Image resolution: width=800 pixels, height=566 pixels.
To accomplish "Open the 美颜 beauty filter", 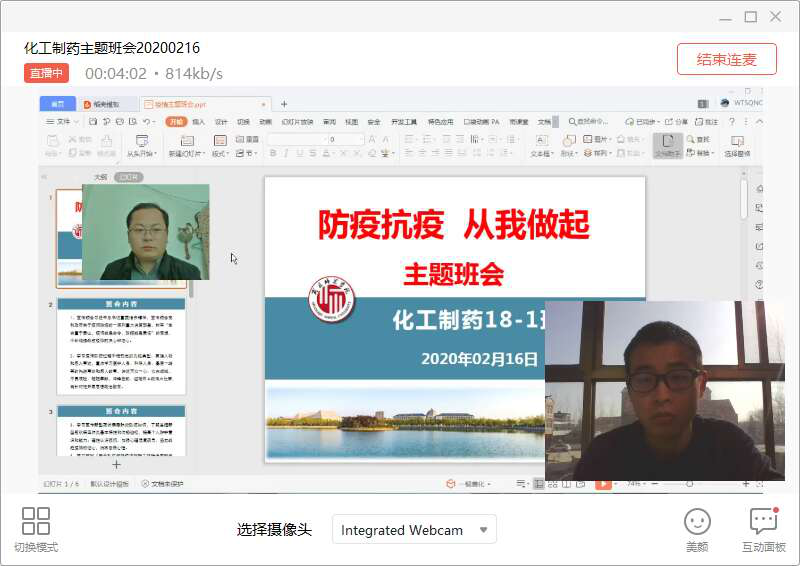I will click(x=697, y=521).
